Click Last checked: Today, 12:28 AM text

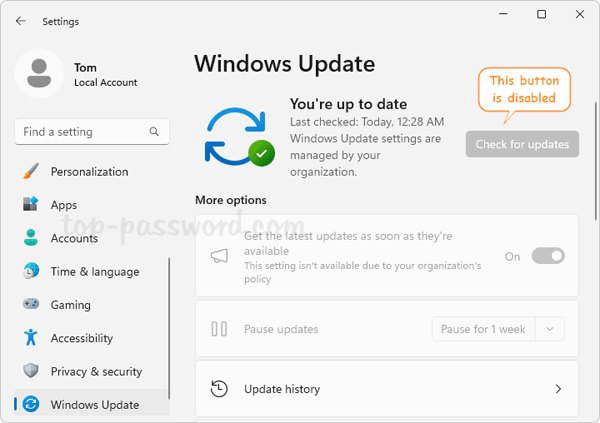[x=367, y=122]
